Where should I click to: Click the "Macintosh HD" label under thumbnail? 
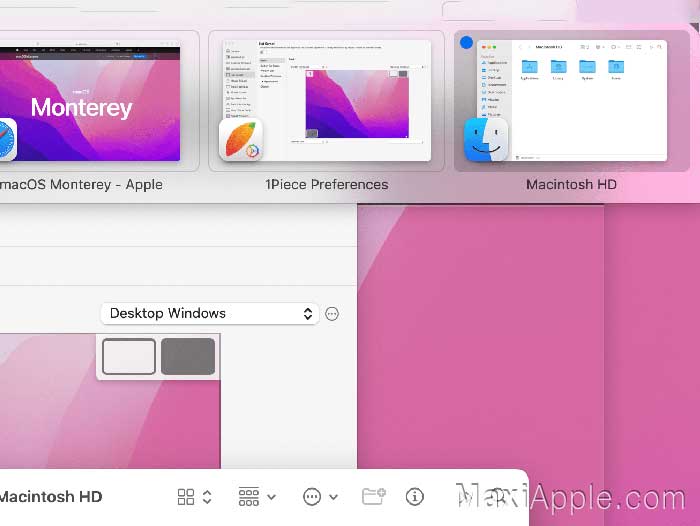click(x=571, y=184)
